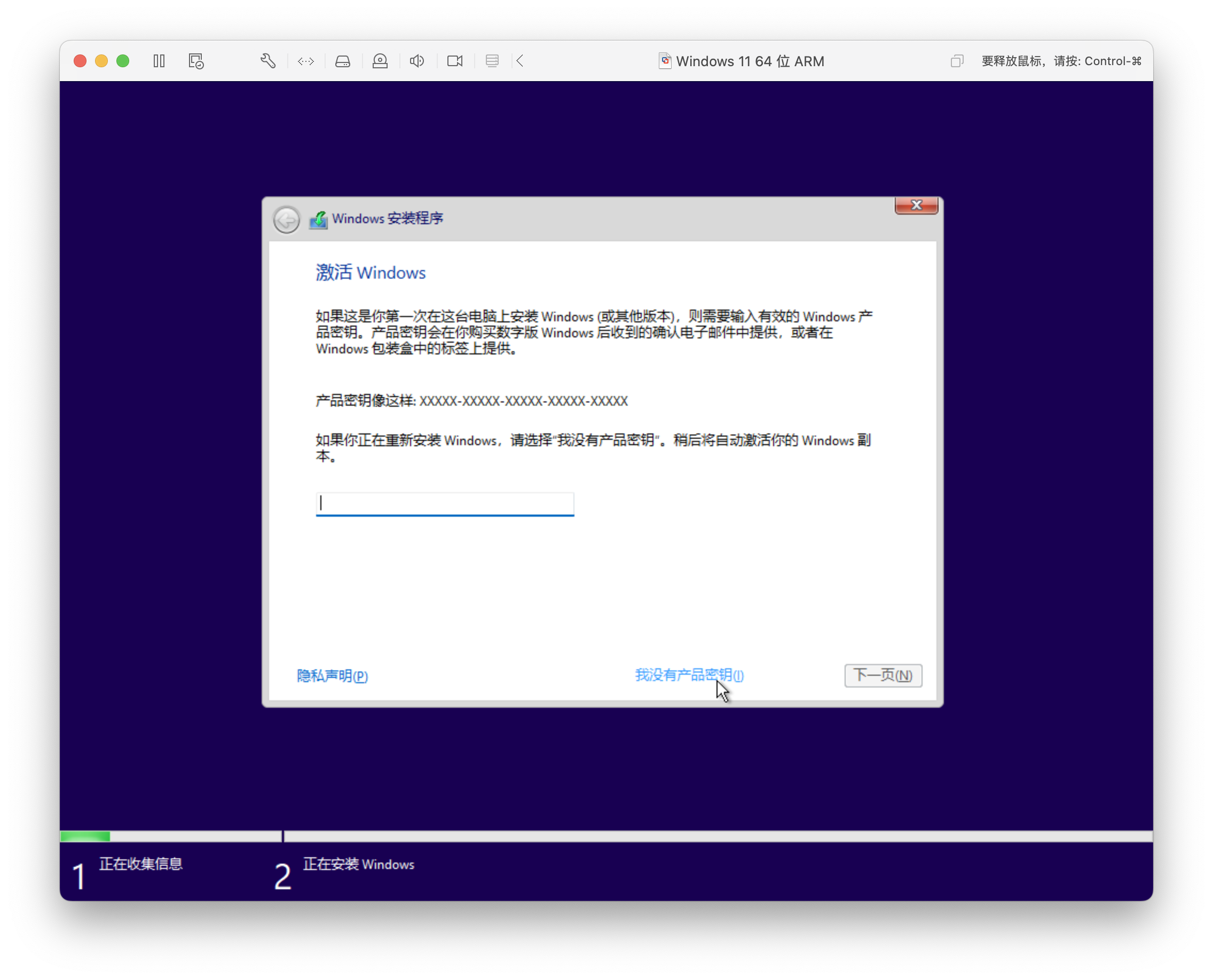Click the hard disk device icon
This screenshot has height=980, width=1213.
[343, 61]
